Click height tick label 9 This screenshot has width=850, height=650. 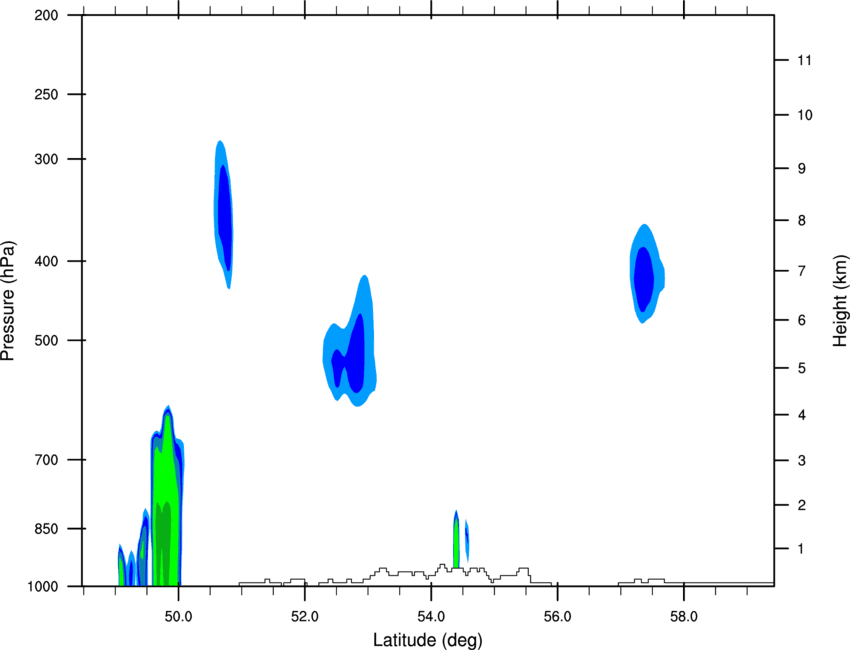tap(802, 169)
